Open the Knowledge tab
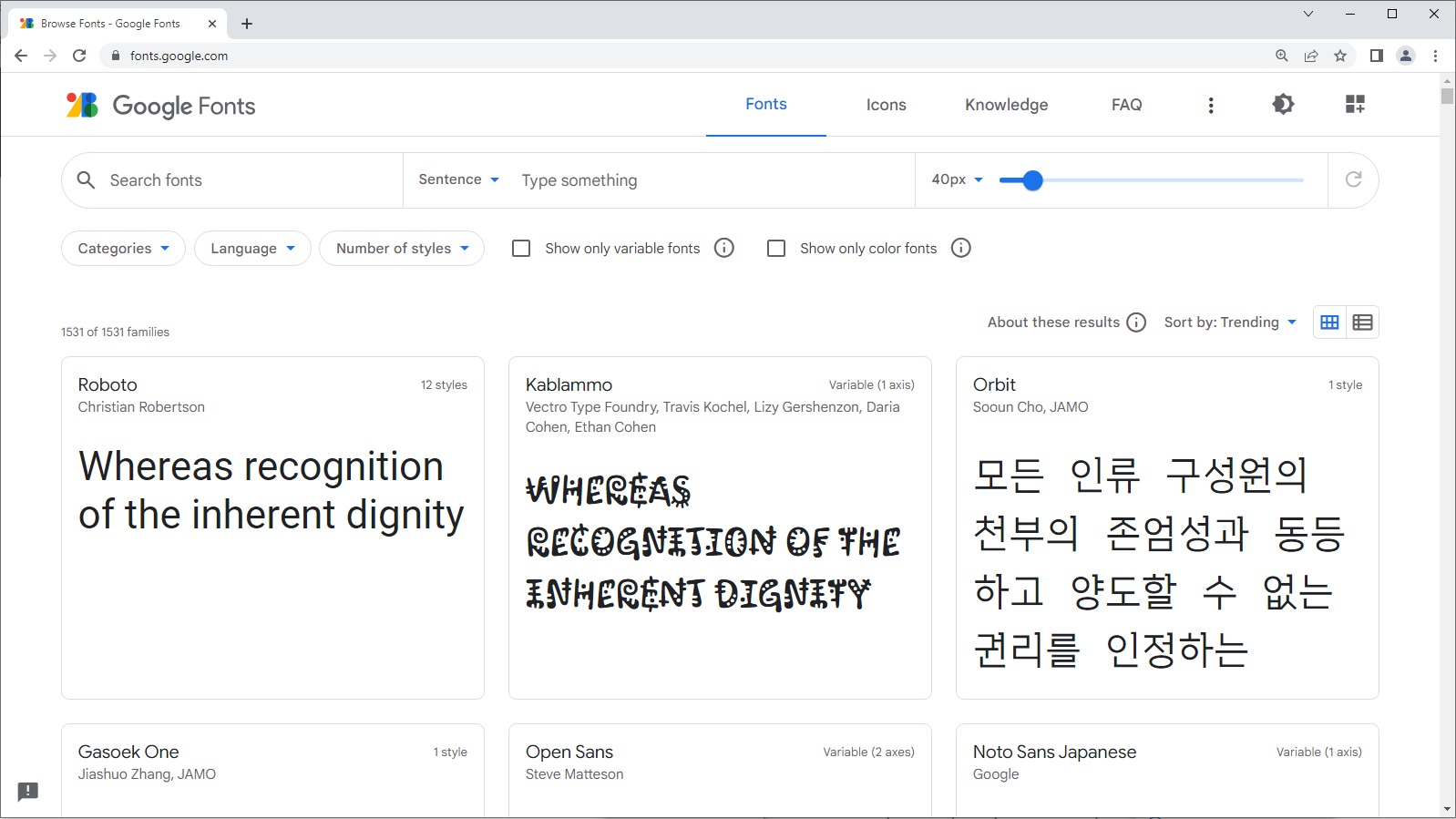The image size is (1456, 819). [1006, 105]
